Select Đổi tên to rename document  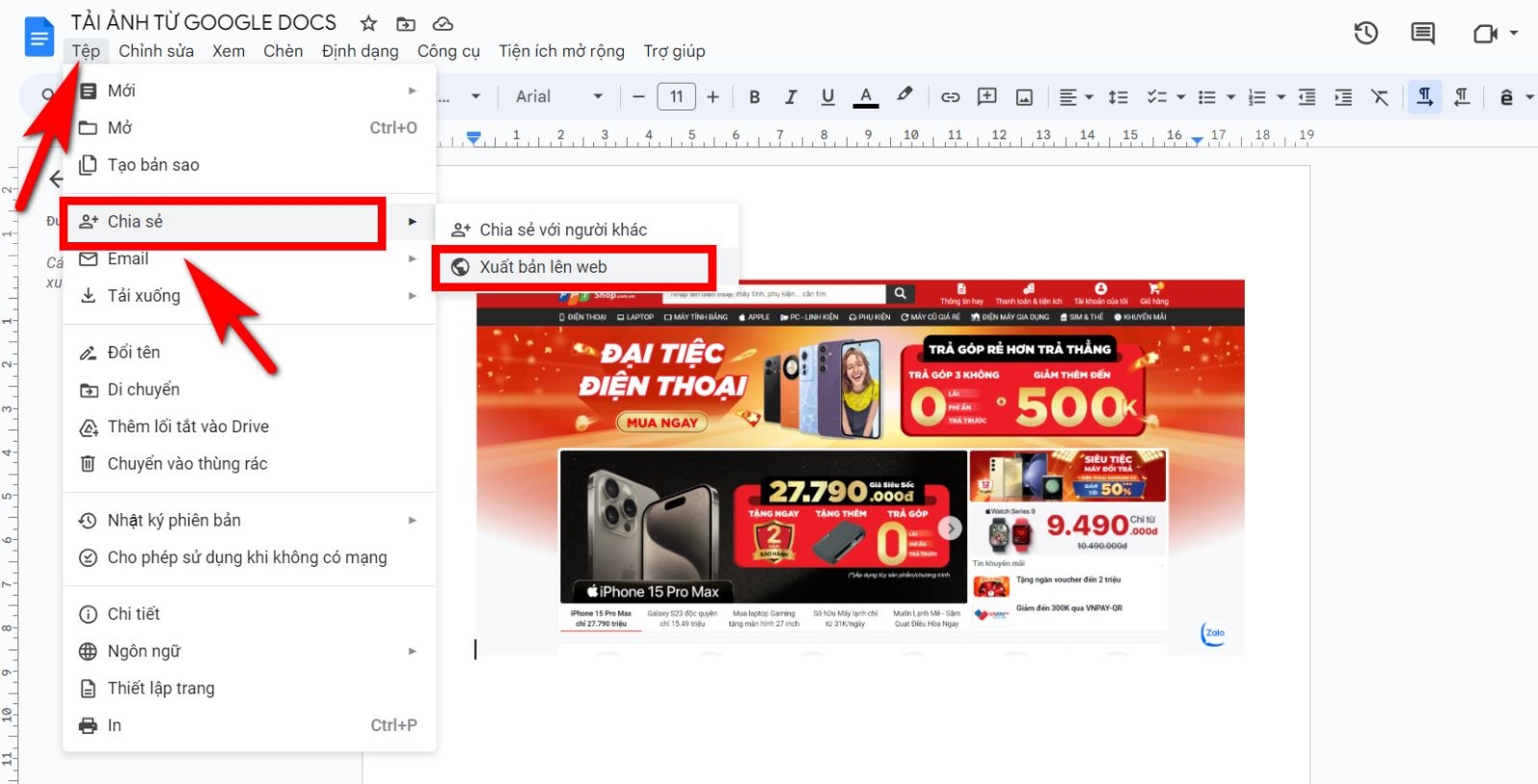[x=249, y=353]
